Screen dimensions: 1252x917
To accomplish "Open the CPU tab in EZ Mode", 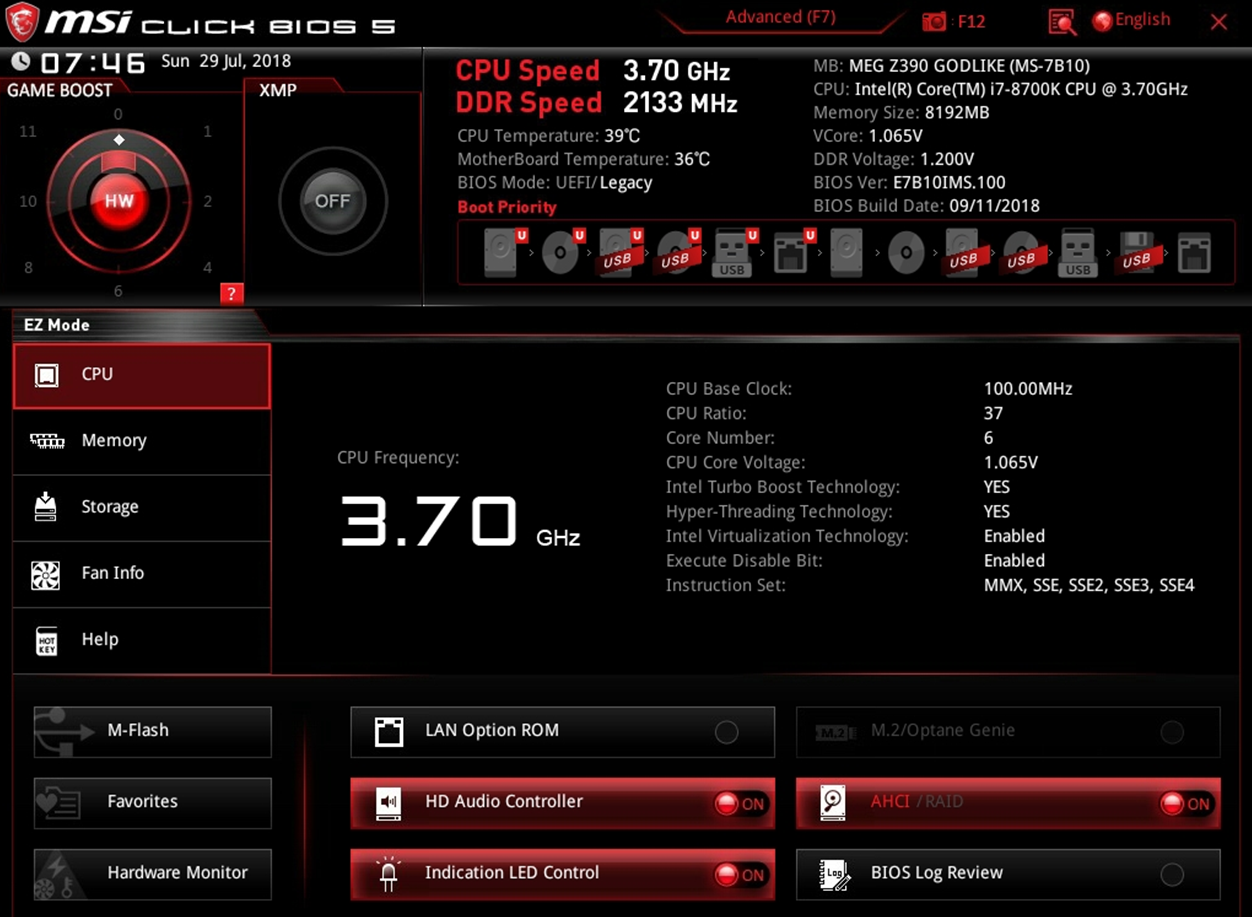I will [x=142, y=375].
